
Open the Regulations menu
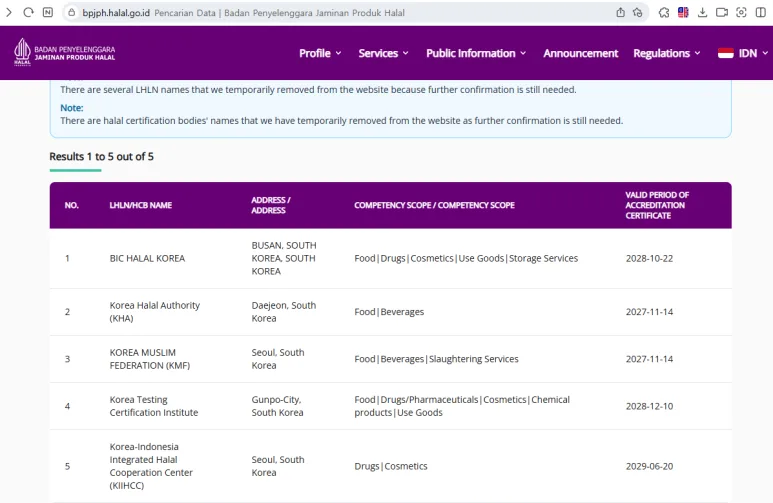click(666, 53)
